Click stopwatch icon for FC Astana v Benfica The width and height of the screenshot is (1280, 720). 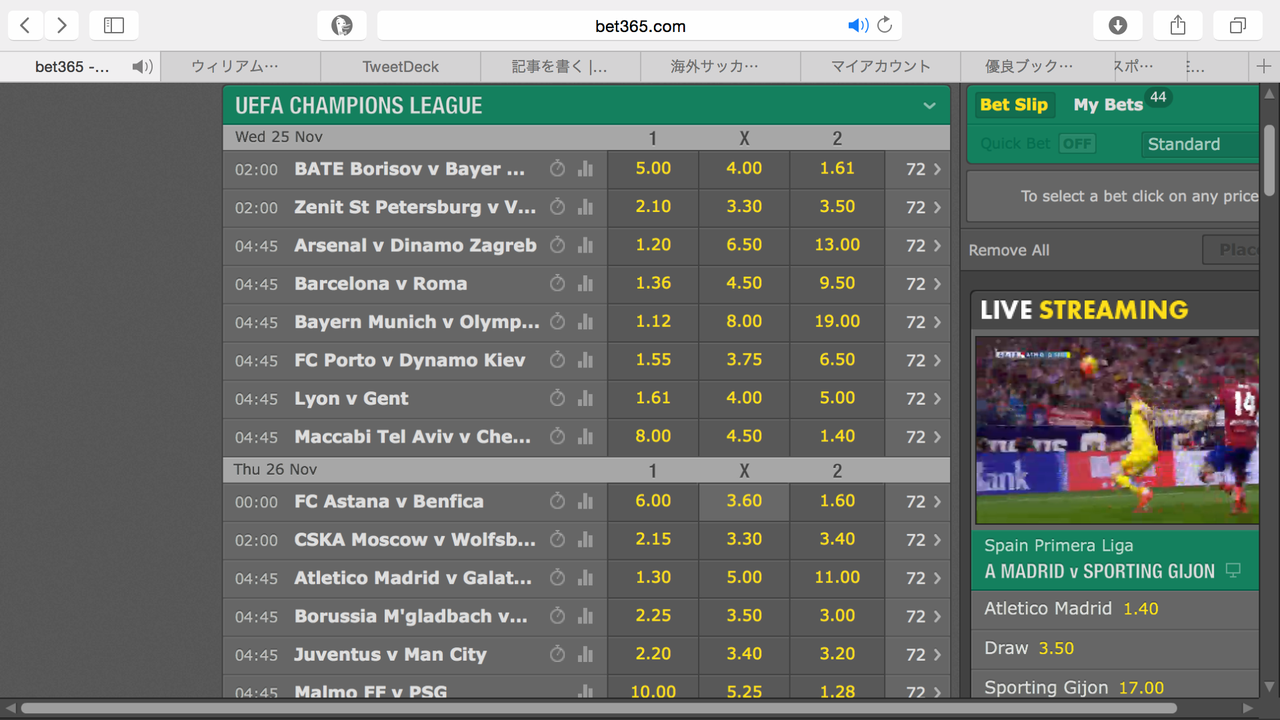[558, 502]
